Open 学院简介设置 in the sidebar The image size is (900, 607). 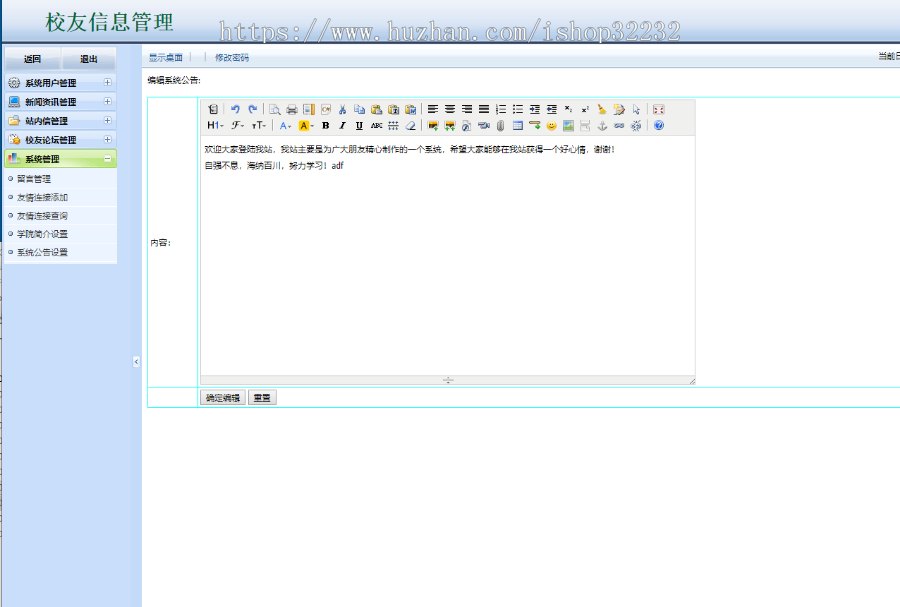coord(42,234)
